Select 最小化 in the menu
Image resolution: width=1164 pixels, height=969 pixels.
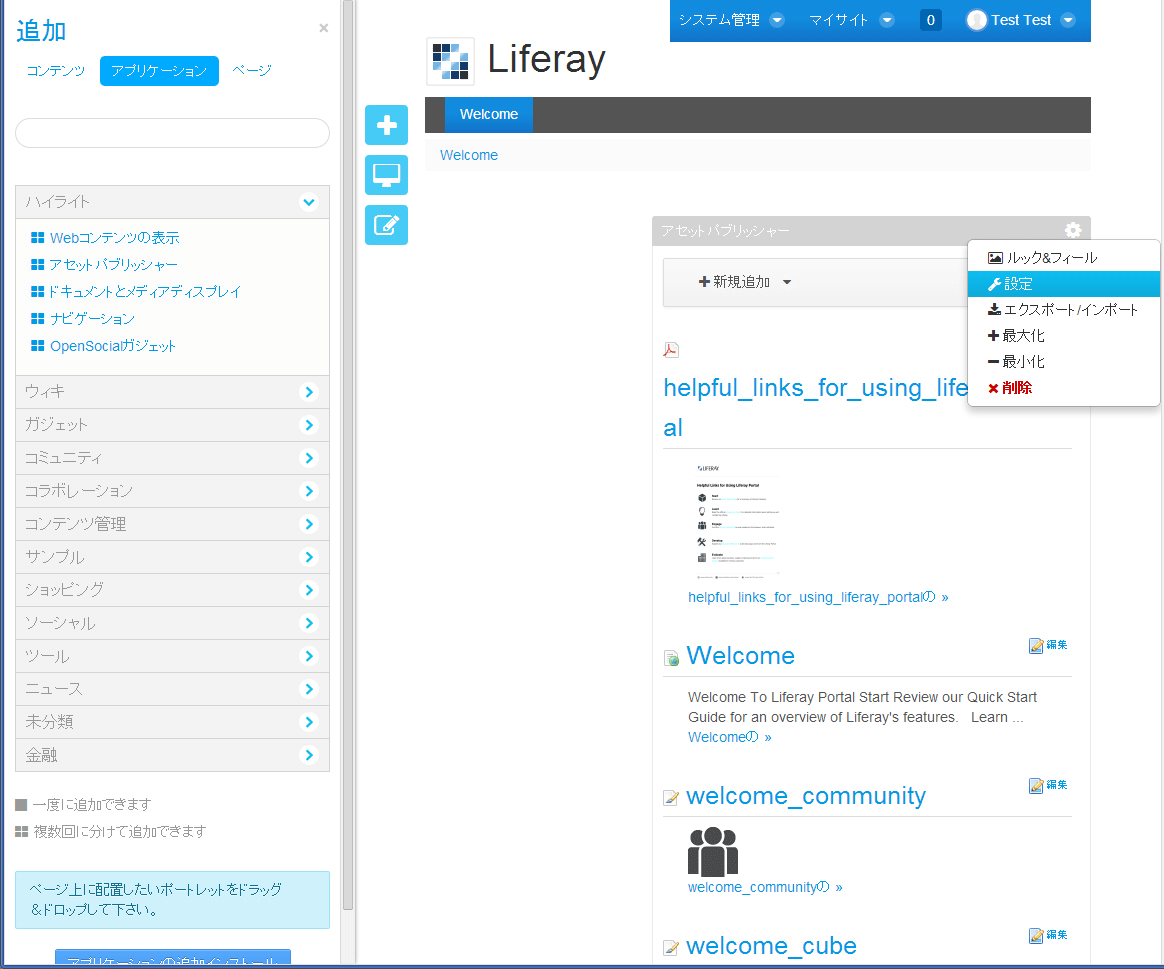[x=1064, y=362]
